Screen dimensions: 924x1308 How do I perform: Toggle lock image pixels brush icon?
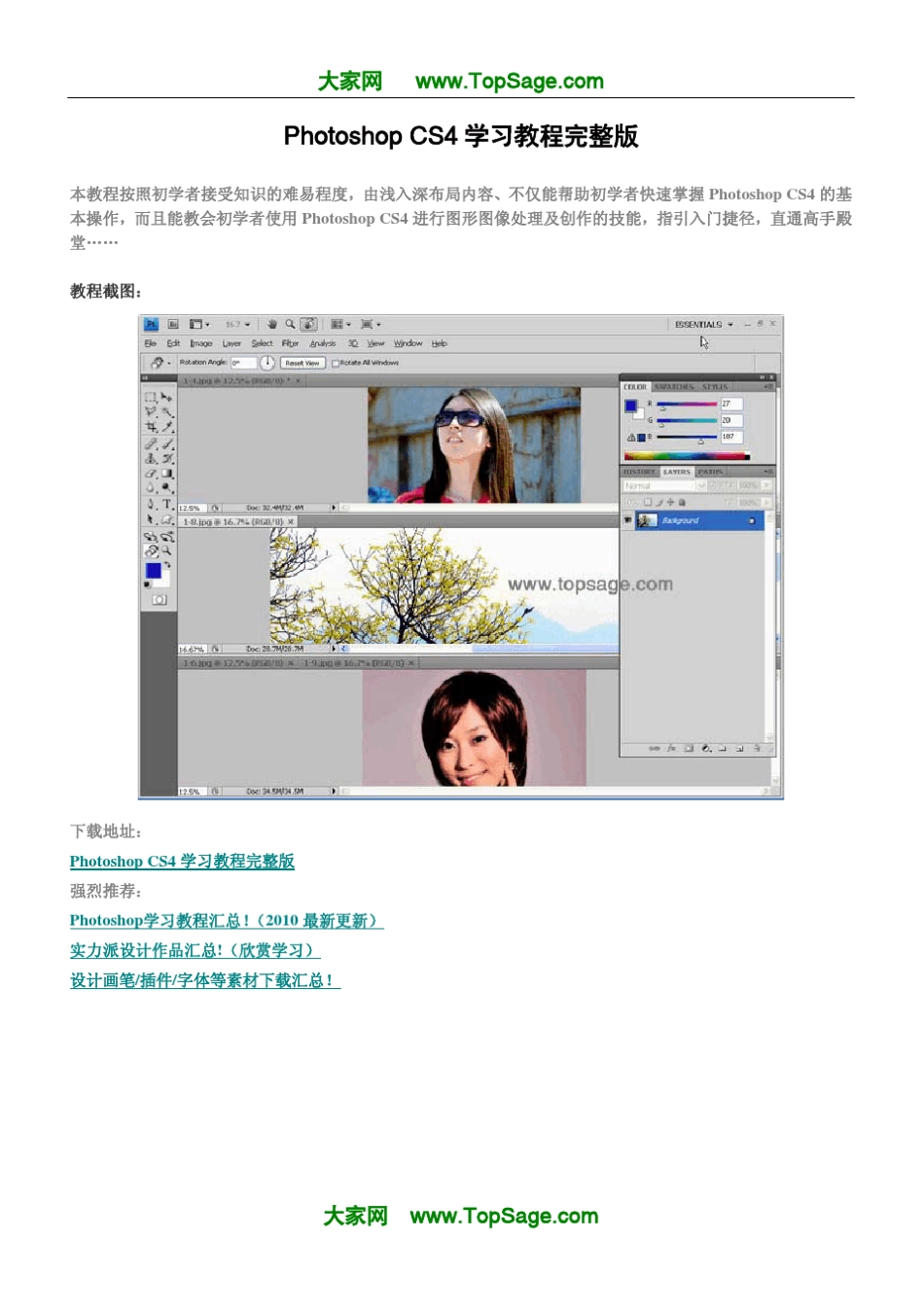(659, 502)
